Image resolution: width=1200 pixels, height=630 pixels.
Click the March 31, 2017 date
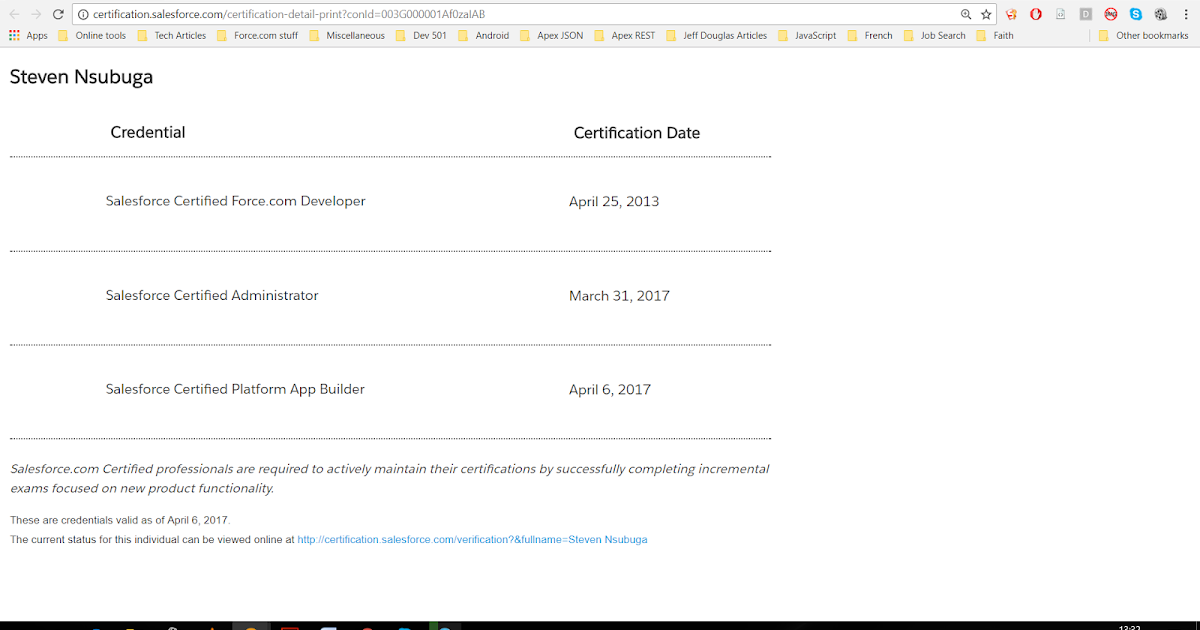coord(619,295)
